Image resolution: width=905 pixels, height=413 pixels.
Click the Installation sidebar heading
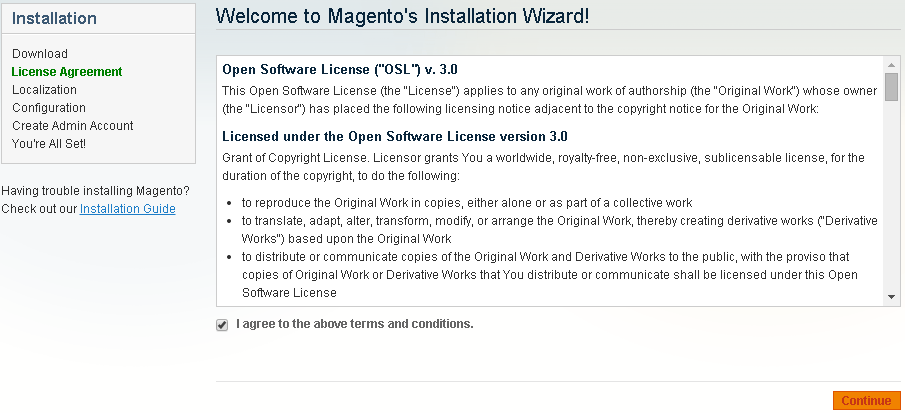point(54,18)
